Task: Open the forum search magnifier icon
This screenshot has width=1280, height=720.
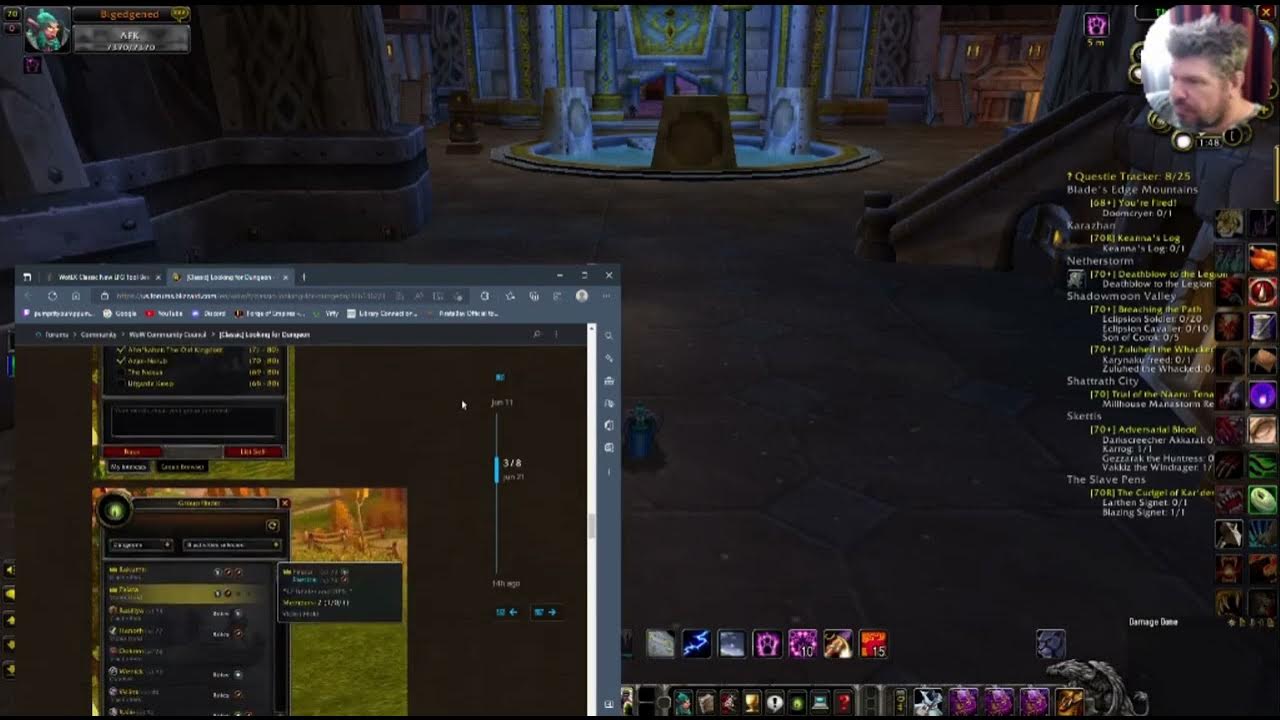Action: click(x=537, y=334)
